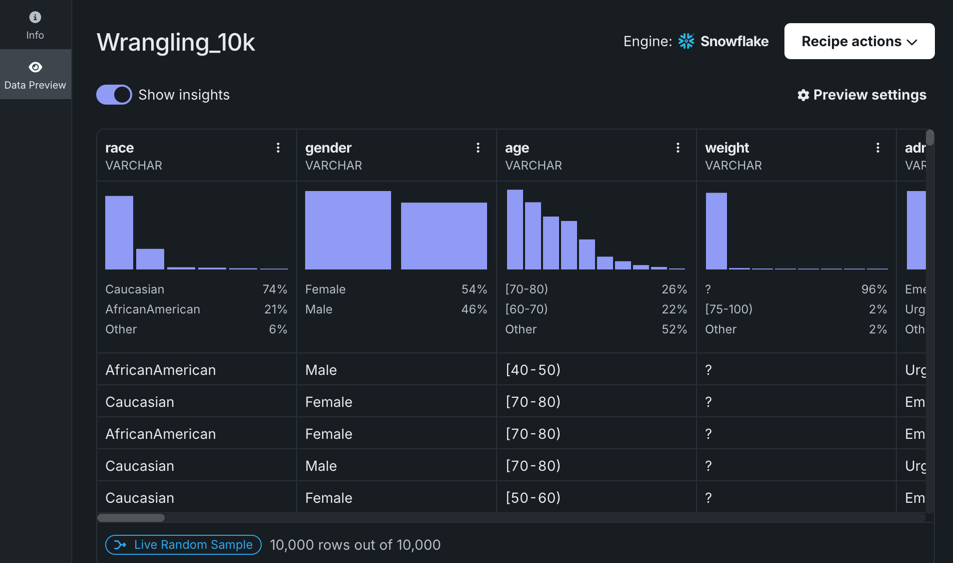Open the Data Preview eye icon
Image resolution: width=953 pixels, height=563 pixels.
point(35,67)
